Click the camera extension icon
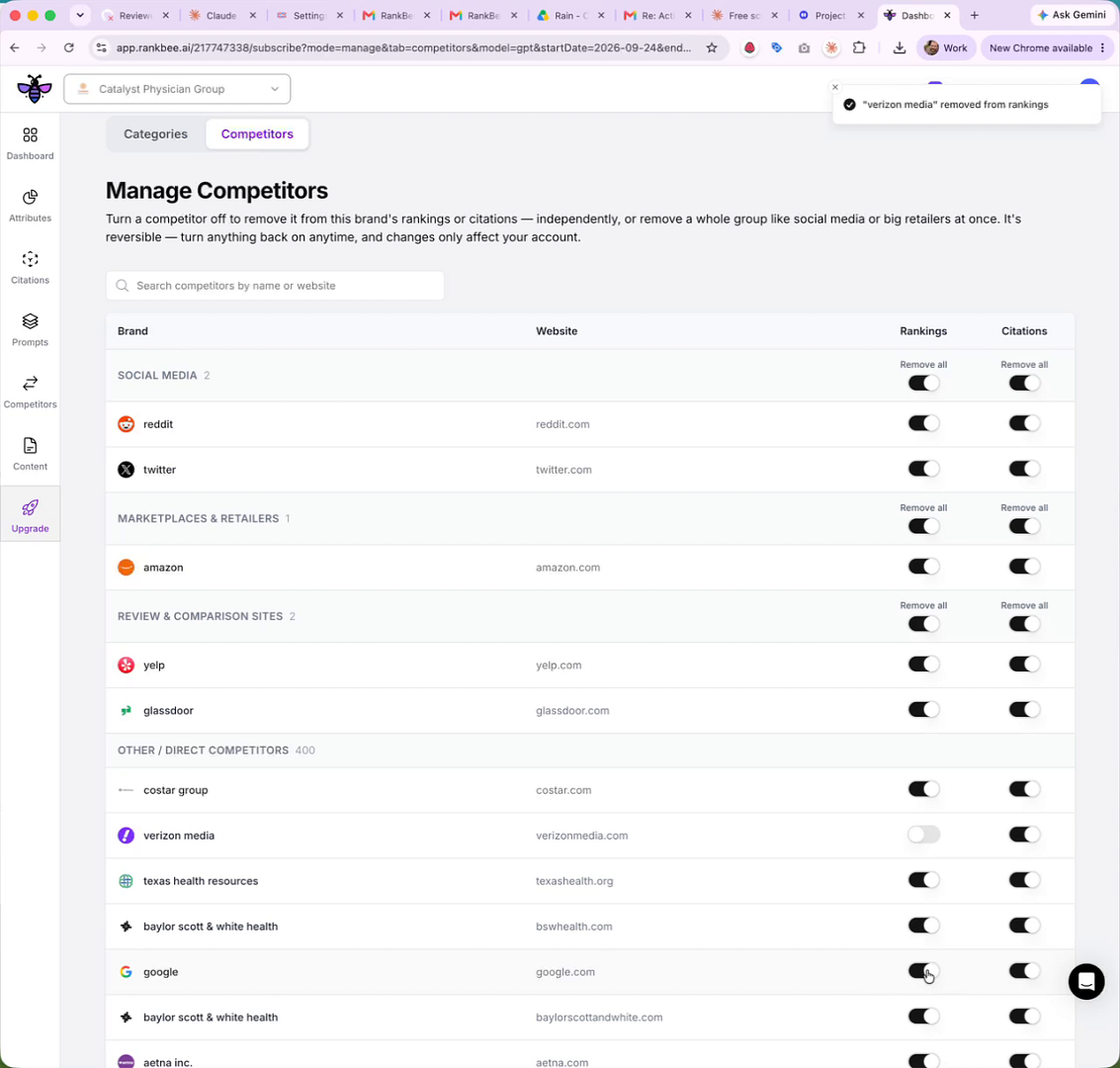The width and height of the screenshot is (1120, 1068). pos(805,47)
